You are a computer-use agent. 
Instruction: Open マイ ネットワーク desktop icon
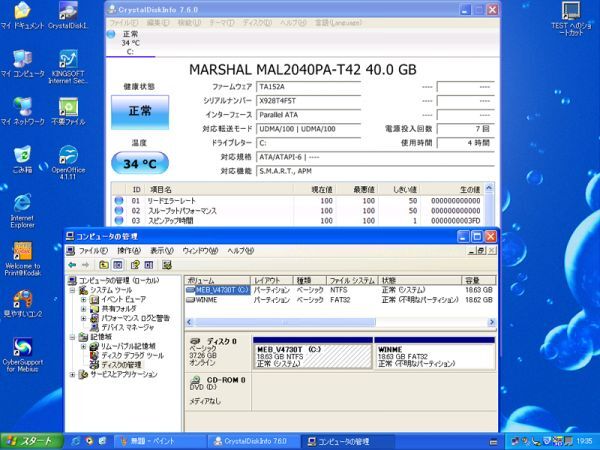coord(22,111)
